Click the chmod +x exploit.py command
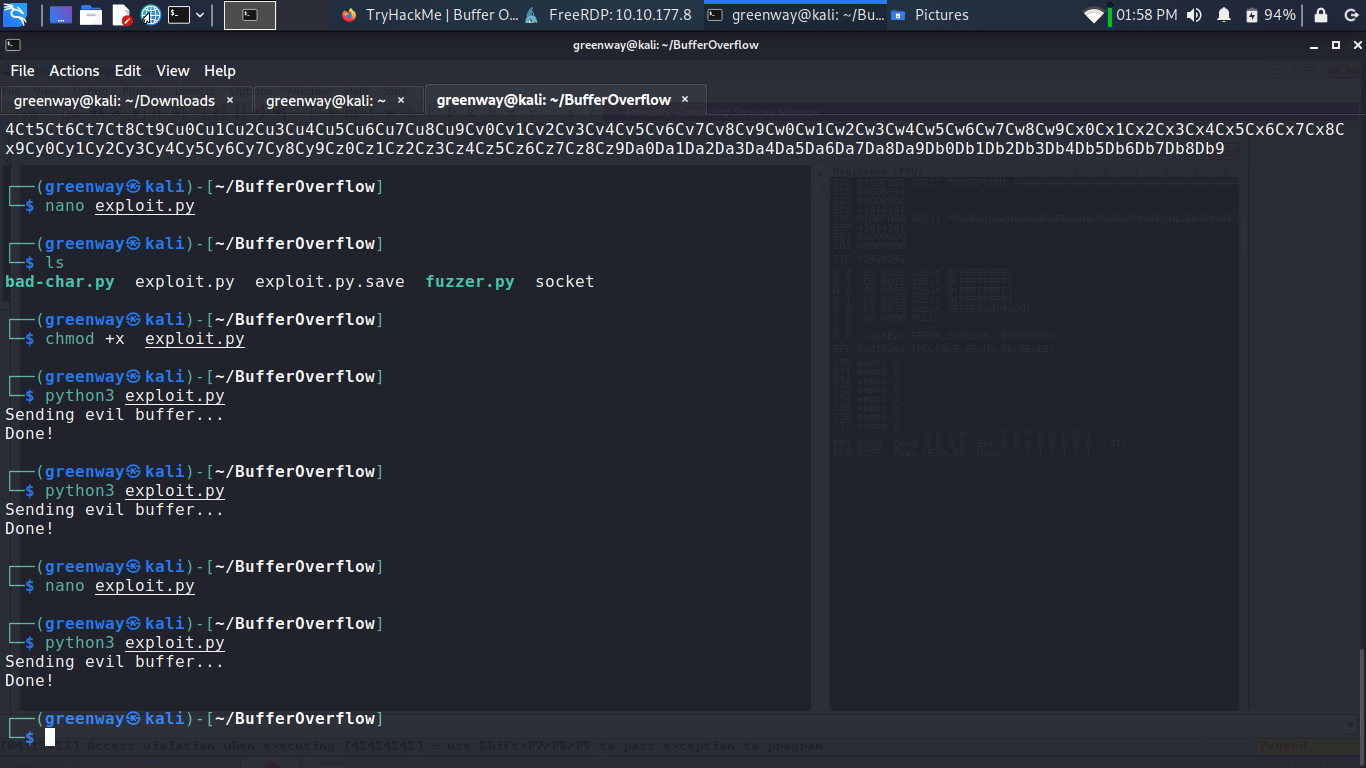 (x=145, y=339)
